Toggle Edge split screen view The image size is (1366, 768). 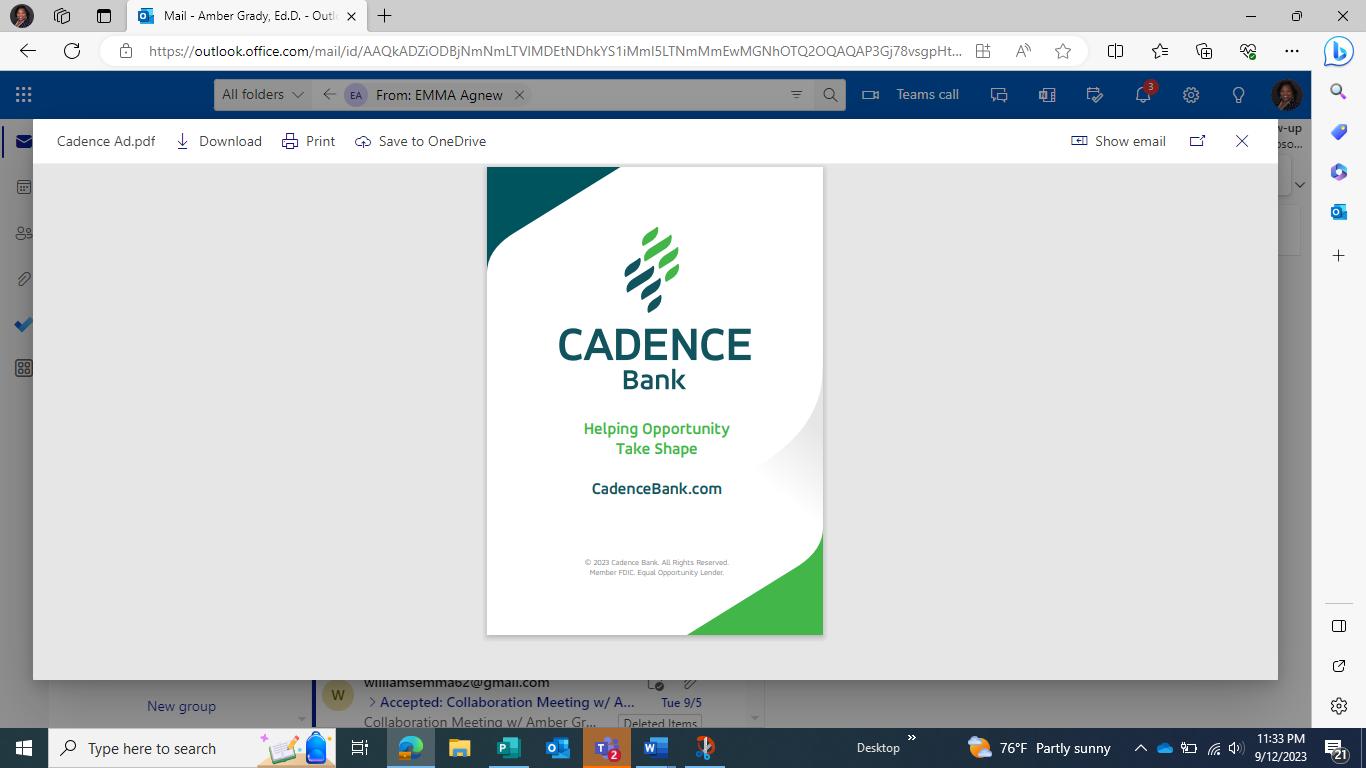pyautogui.click(x=1115, y=51)
